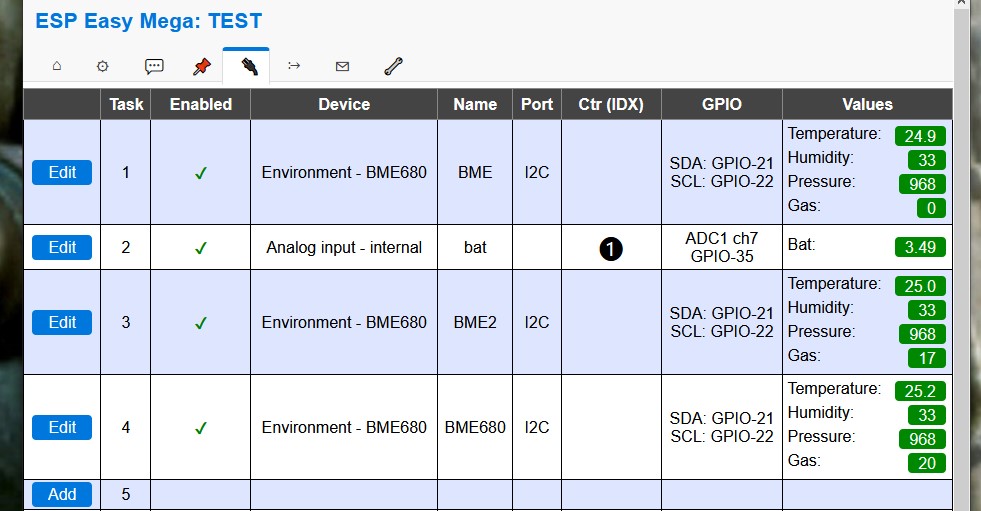
Task: Click the 'ADC1 ch7 GPIO-35' cell
Action: pyautogui.click(x=721, y=248)
